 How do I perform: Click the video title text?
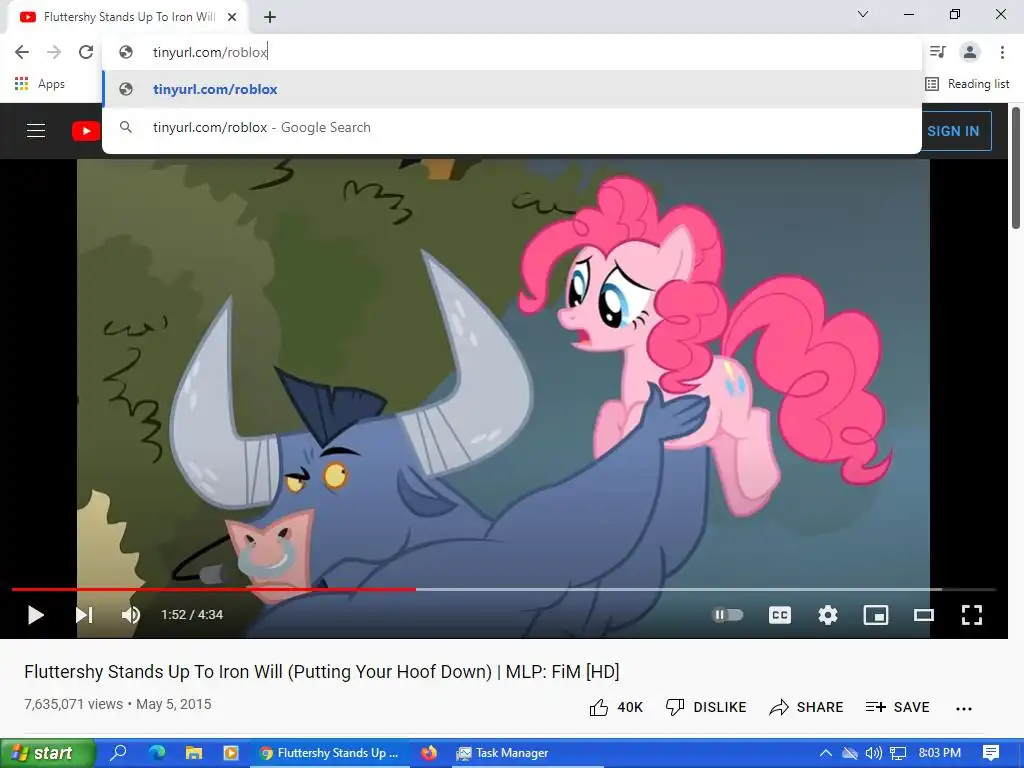pyautogui.click(x=321, y=671)
